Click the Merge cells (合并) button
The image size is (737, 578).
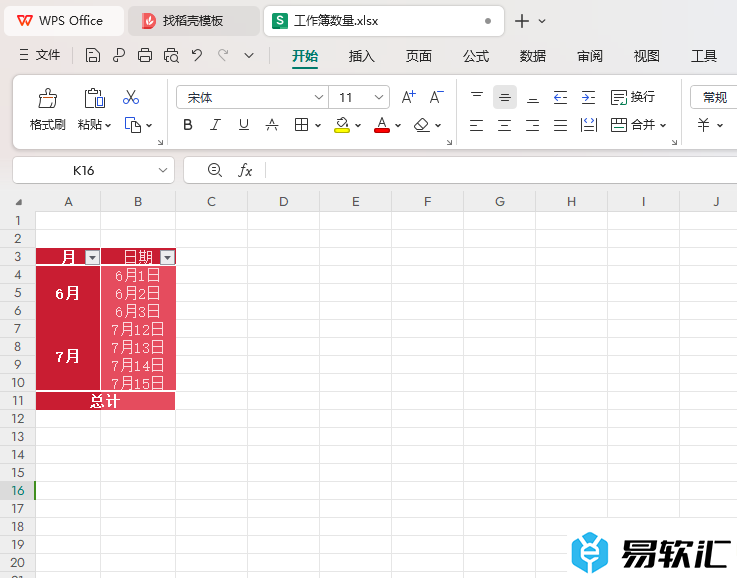(x=633, y=125)
